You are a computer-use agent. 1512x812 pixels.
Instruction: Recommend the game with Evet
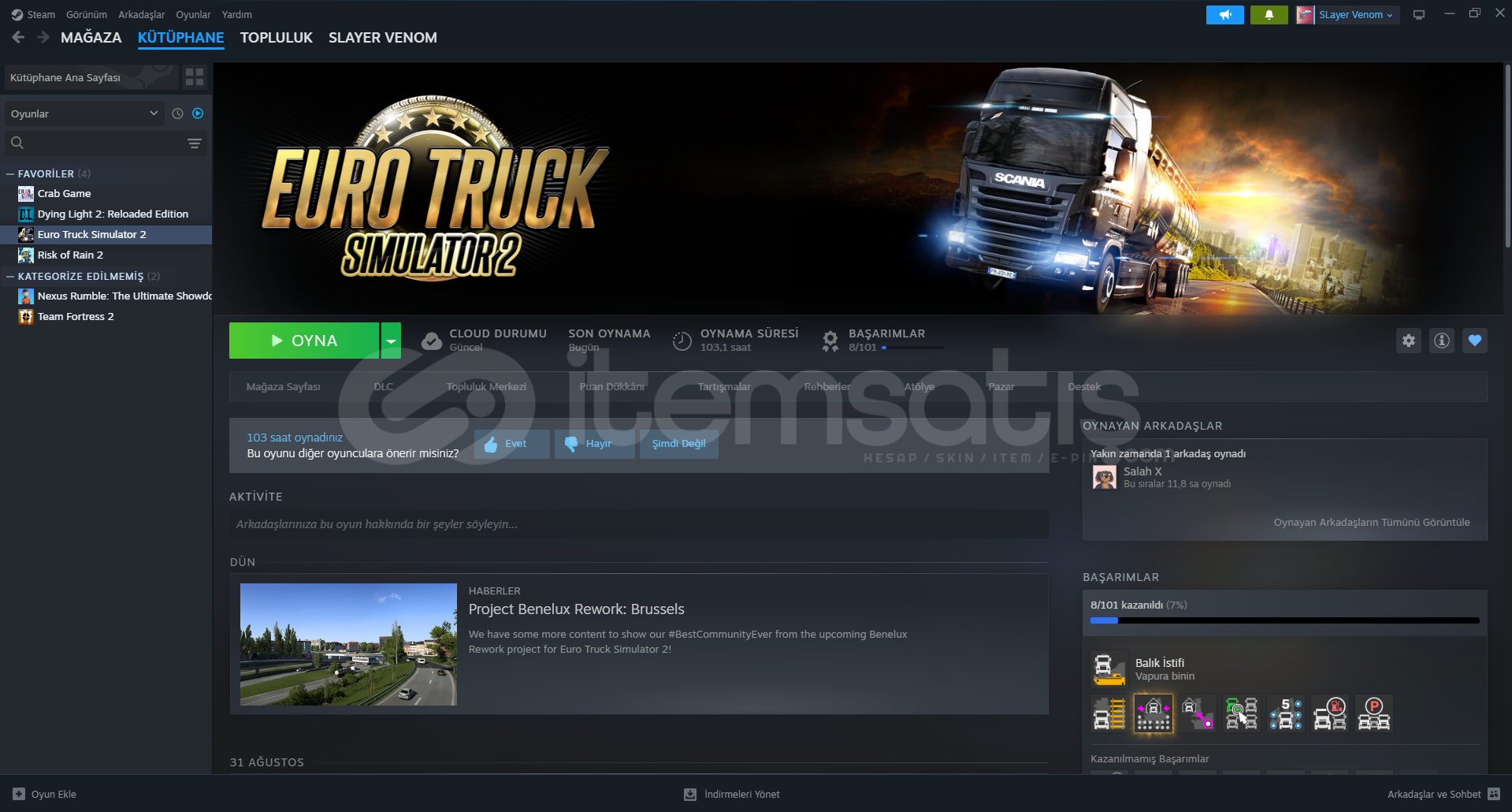coord(511,444)
